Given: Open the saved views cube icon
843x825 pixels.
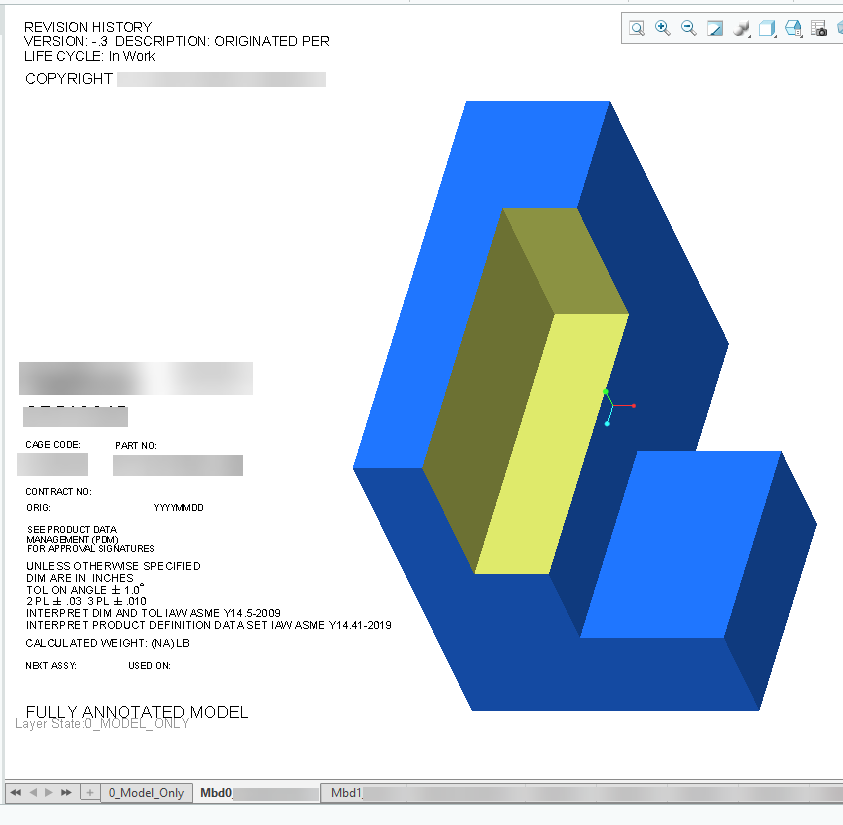Looking at the screenshot, I should (x=792, y=28).
